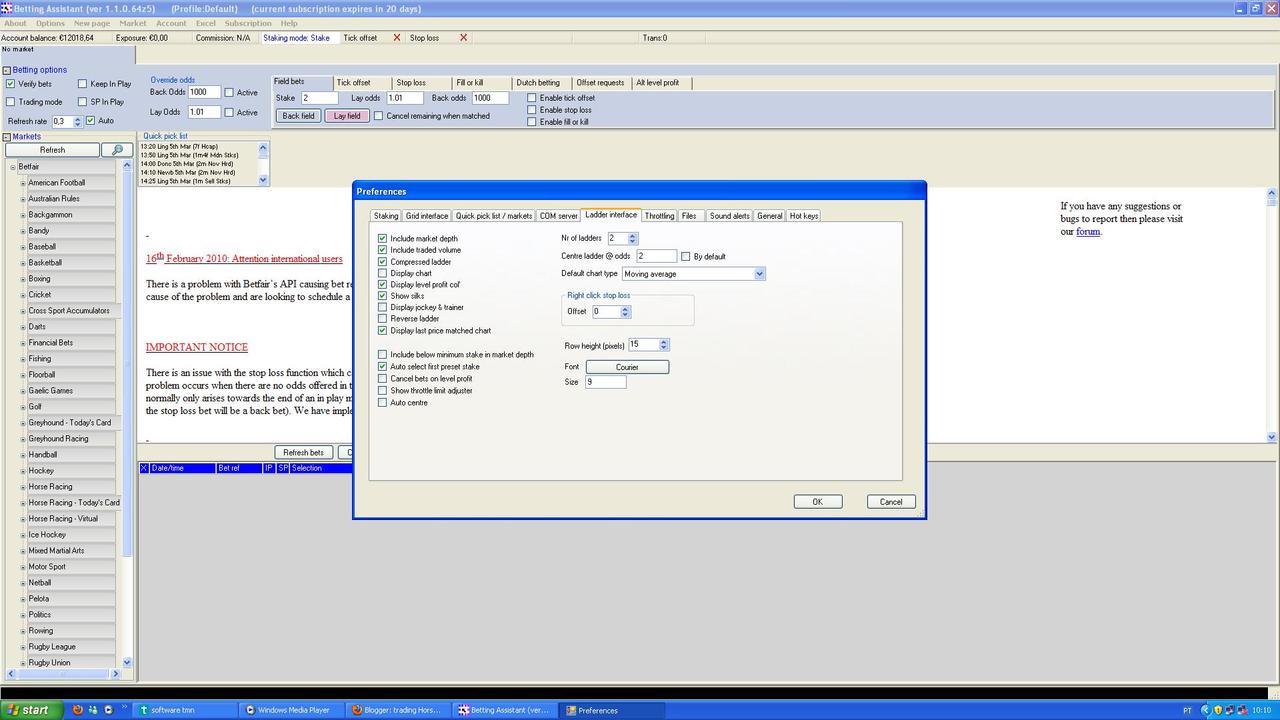Viewport: 1280px width, 720px height.
Task: Toggle Show silks checkbox
Action: 383,296
